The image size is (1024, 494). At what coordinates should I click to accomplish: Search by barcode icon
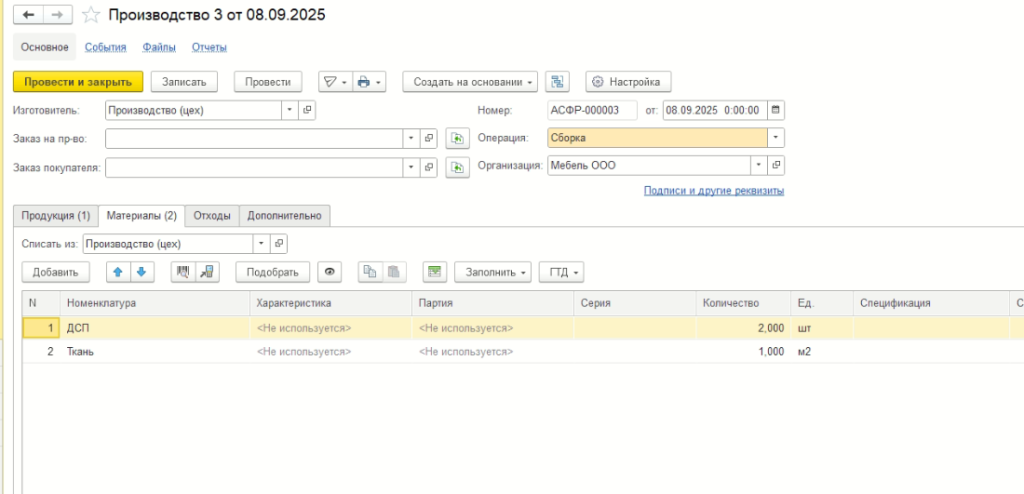(183, 272)
